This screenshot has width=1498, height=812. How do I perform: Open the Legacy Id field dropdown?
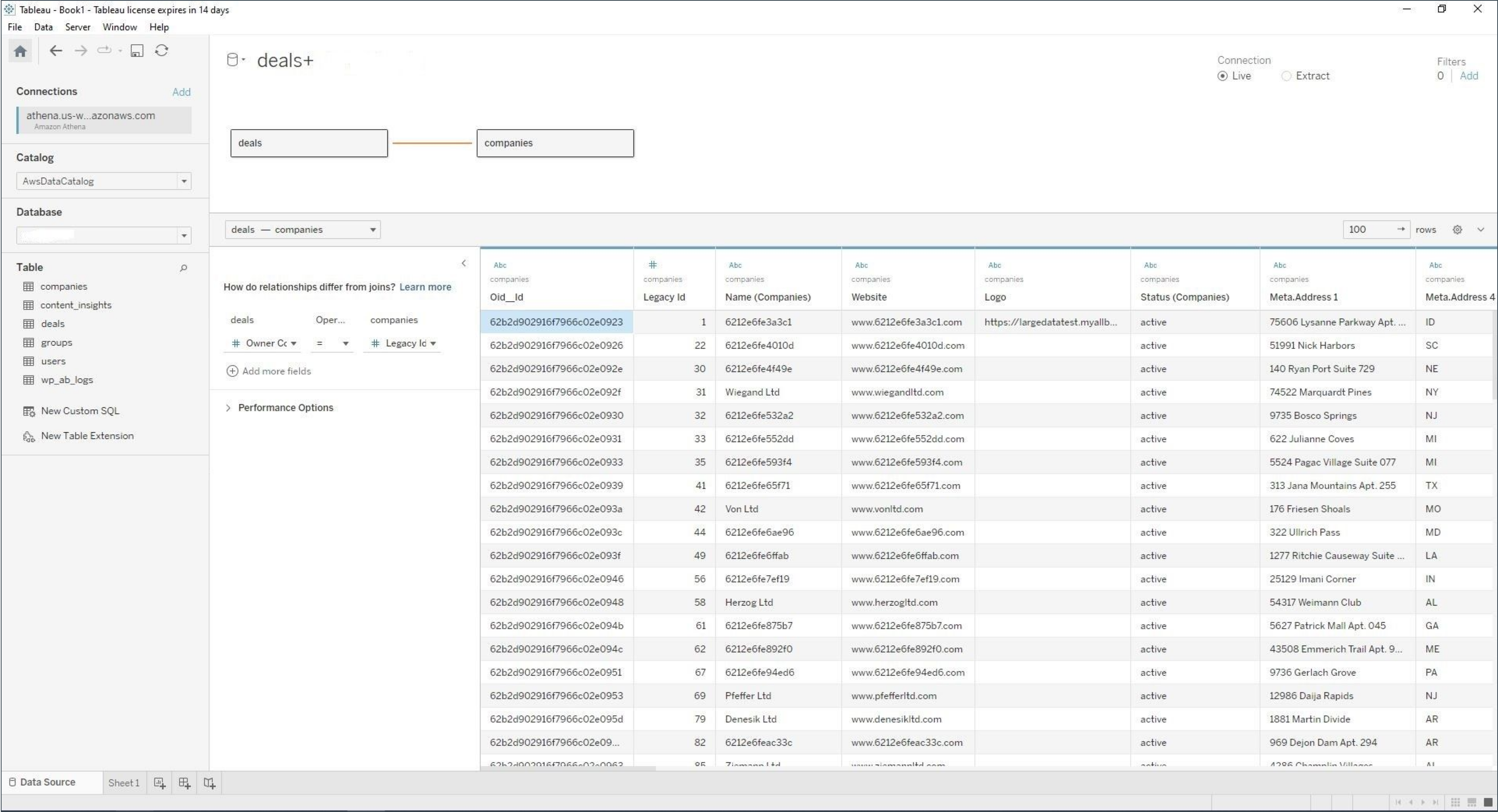click(x=402, y=343)
